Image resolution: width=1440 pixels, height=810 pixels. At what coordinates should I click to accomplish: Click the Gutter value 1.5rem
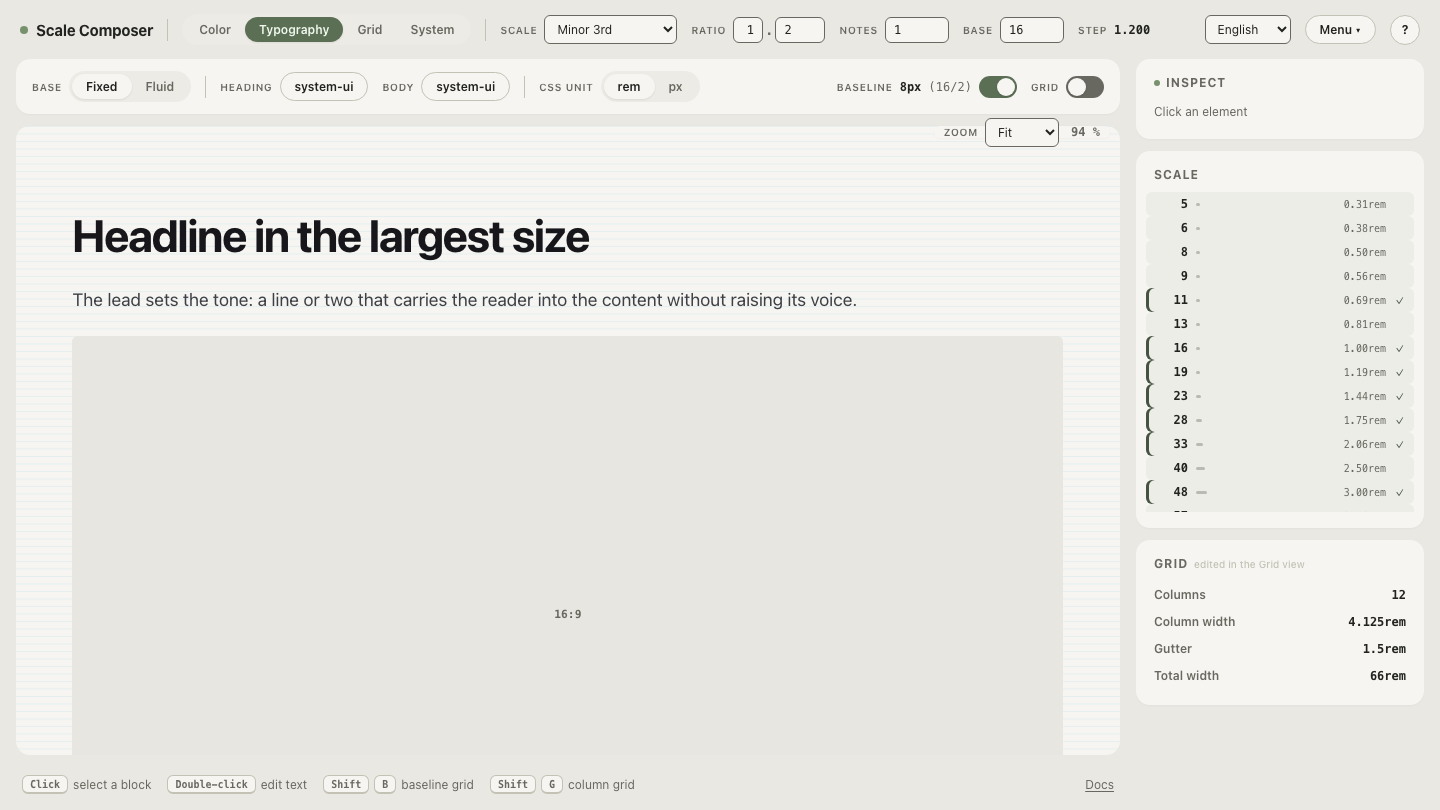tap(1384, 649)
